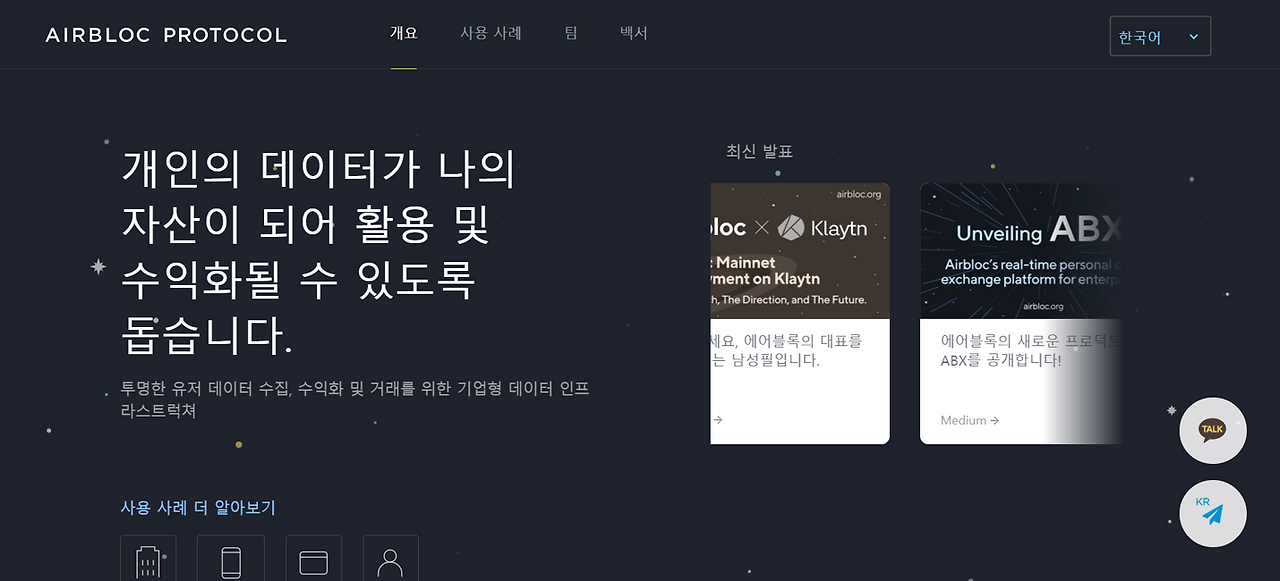The height and width of the screenshot is (581, 1280).
Task: Open the Unveiling ABX announcement thumbnail
Action: pyautogui.click(x=1021, y=251)
